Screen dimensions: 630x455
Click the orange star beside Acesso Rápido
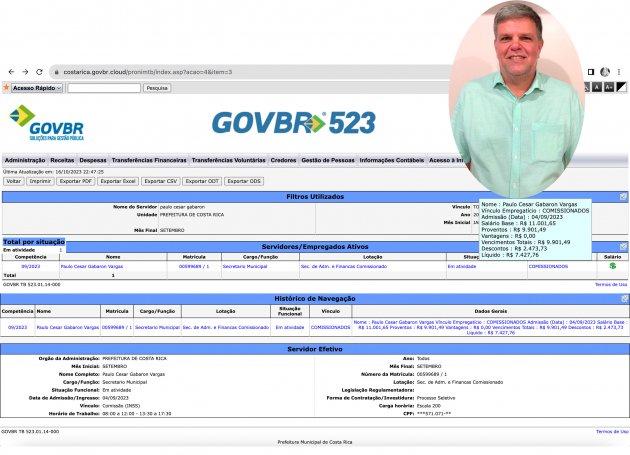click(6, 87)
